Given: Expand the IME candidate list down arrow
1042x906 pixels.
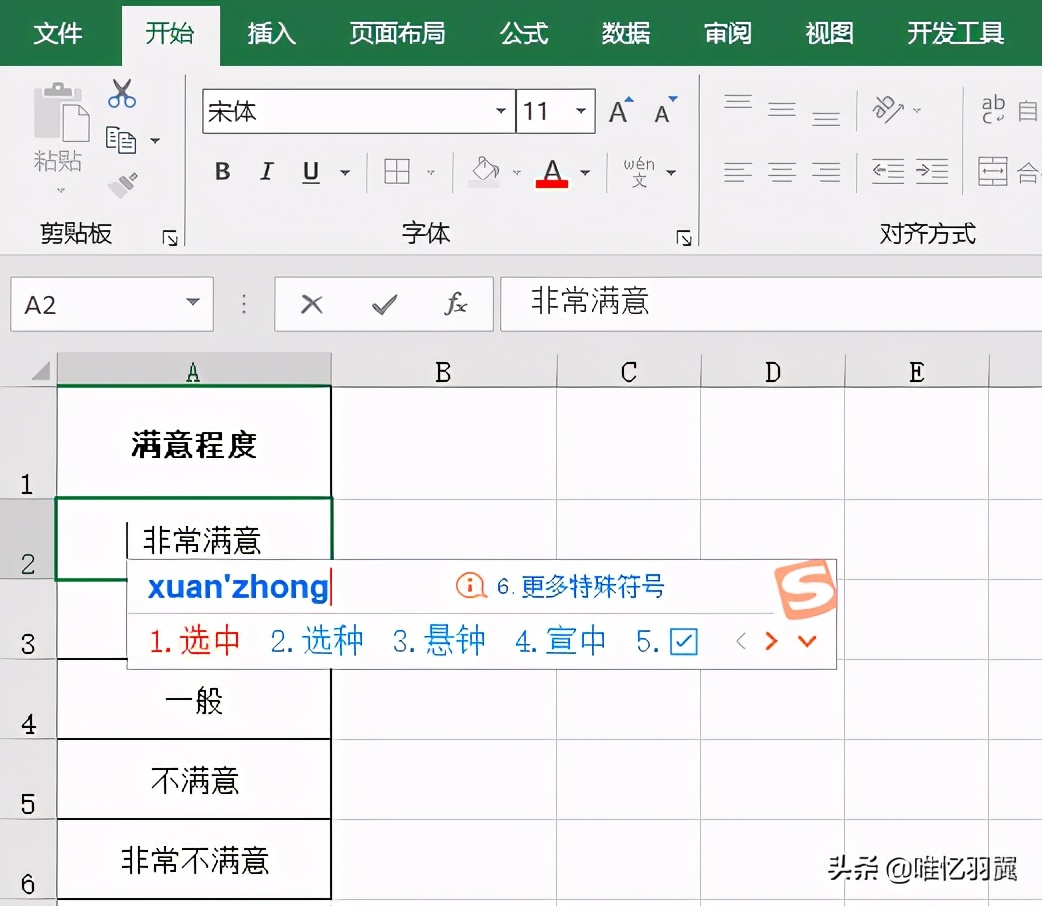Looking at the screenshot, I should (807, 641).
